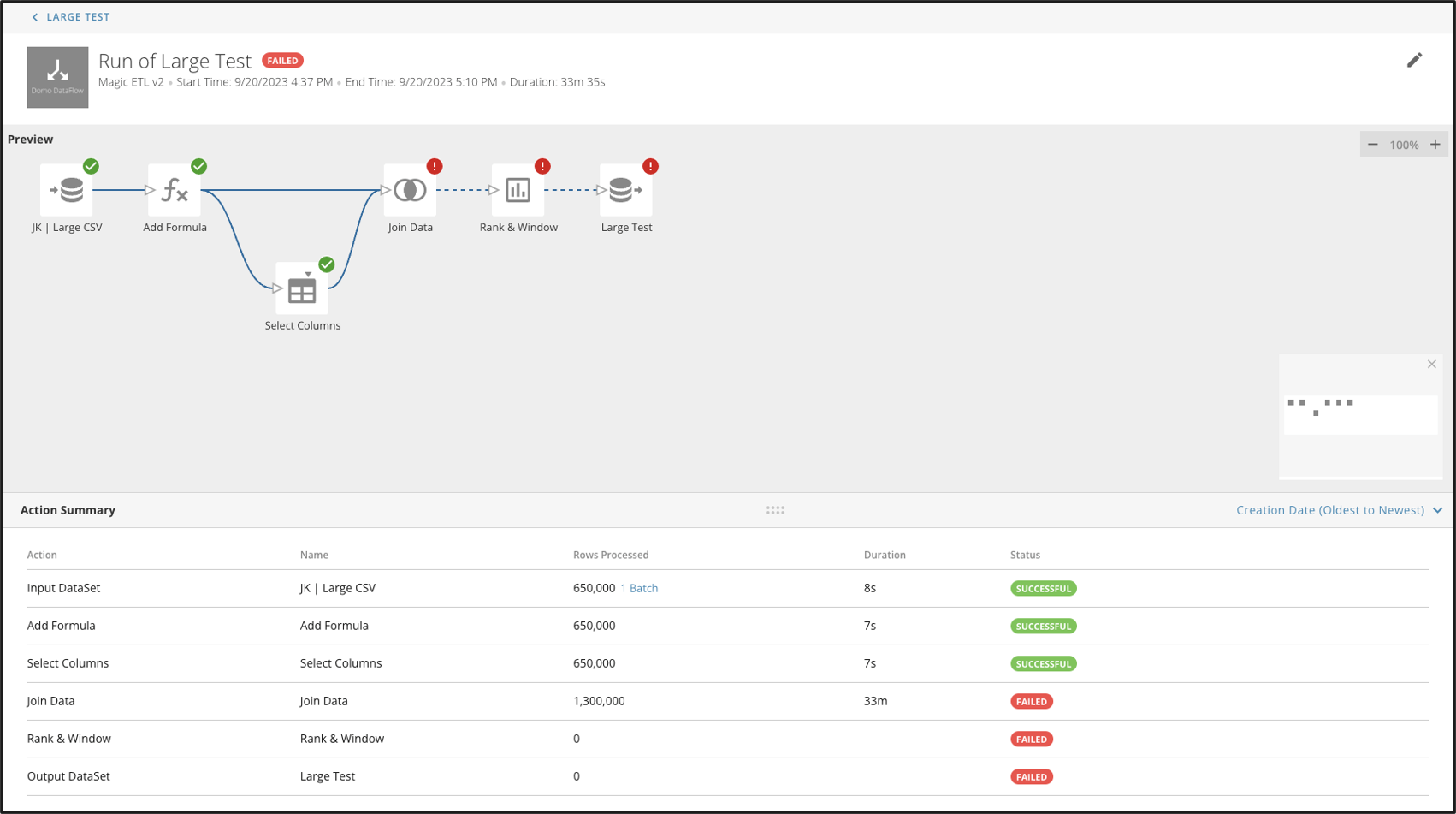Screen dimensions: 1456x814
Task: Select the Select Columns tile
Action: (x=301, y=289)
